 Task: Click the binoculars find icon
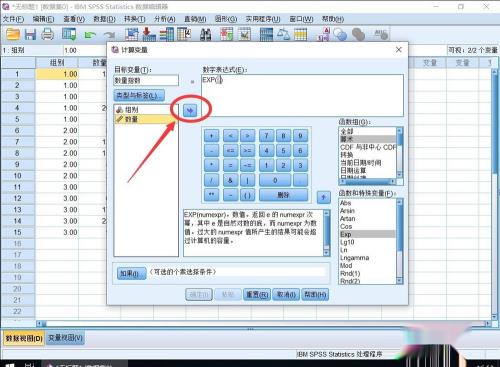point(205,35)
